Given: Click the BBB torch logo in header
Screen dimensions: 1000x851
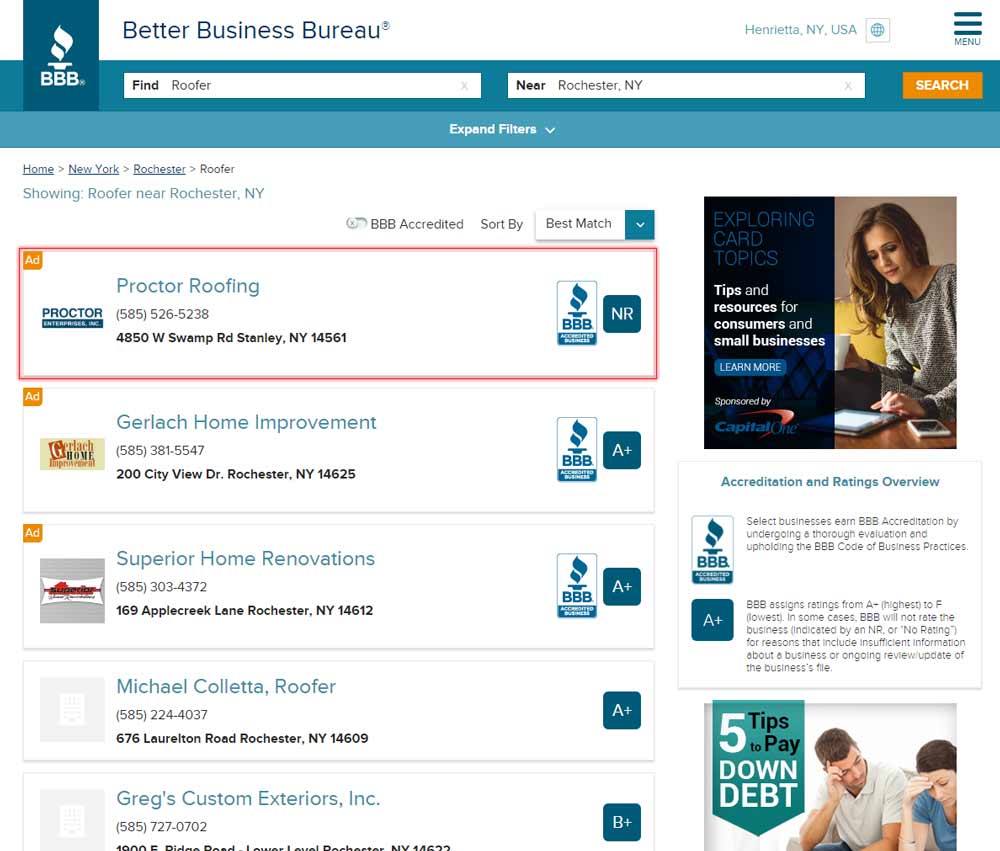Looking at the screenshot, I should click(x=61, y=55).
